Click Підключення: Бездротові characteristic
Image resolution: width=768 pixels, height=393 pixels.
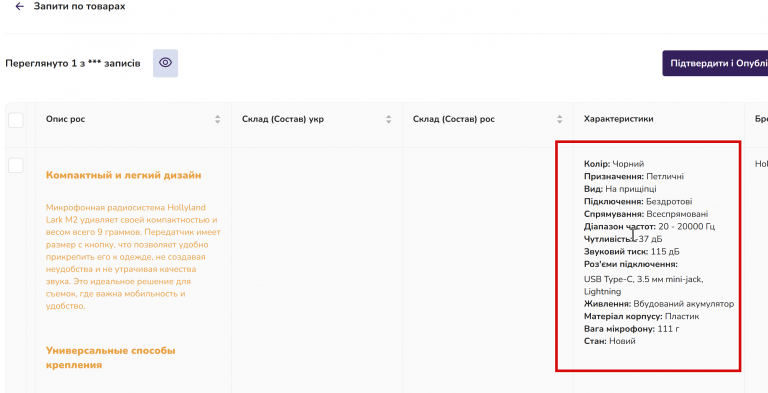(638, 201)
